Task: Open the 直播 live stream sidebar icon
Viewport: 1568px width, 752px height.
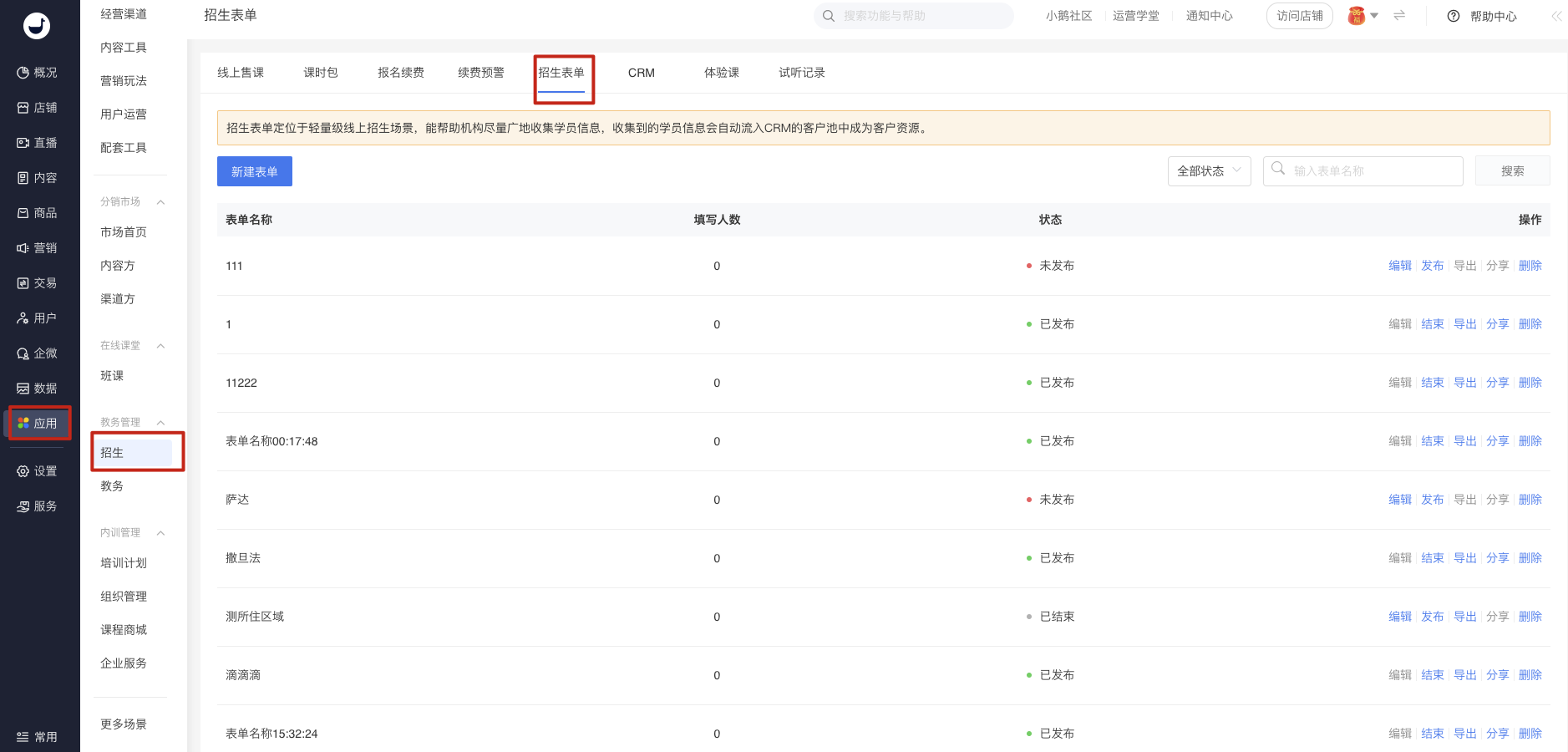Action: pyautogui.click(x=23, y=143)
